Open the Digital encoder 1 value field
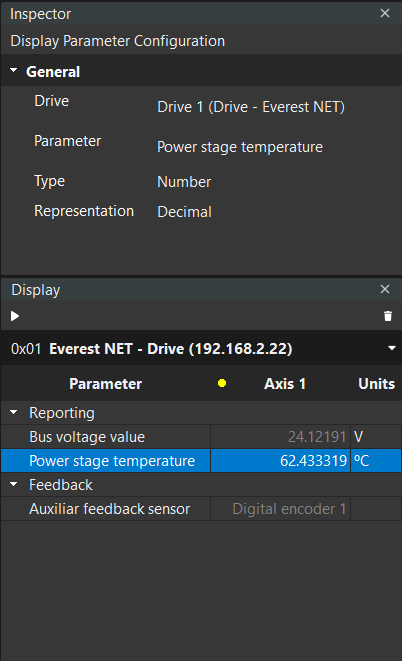This screenshot has width=402, height=661. click(x=280, y=509)
